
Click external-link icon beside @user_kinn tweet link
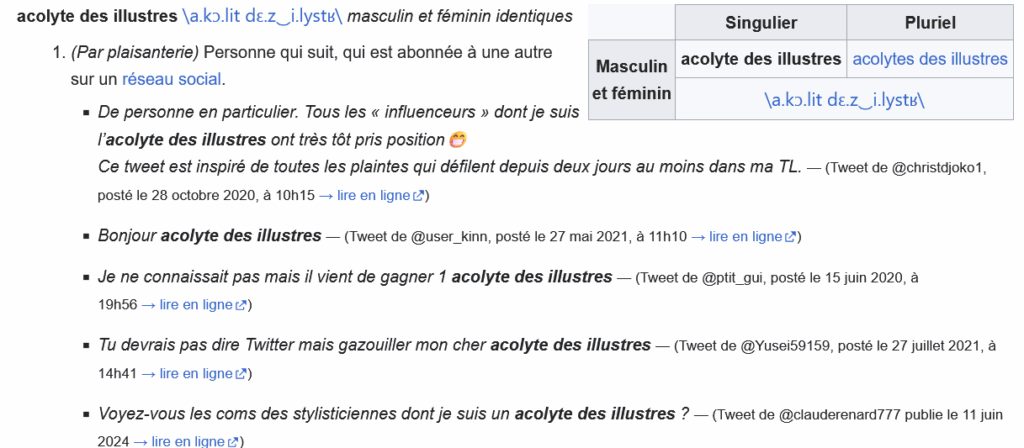[791, 237]
